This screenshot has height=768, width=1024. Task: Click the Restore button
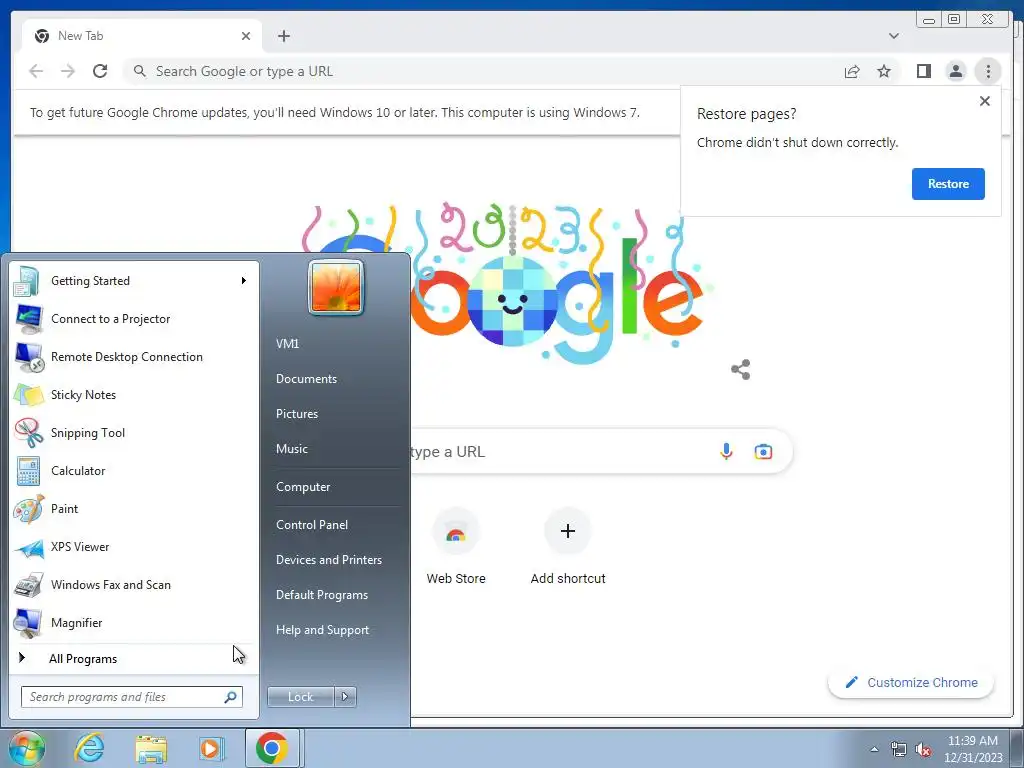click(x=948, y=184)
